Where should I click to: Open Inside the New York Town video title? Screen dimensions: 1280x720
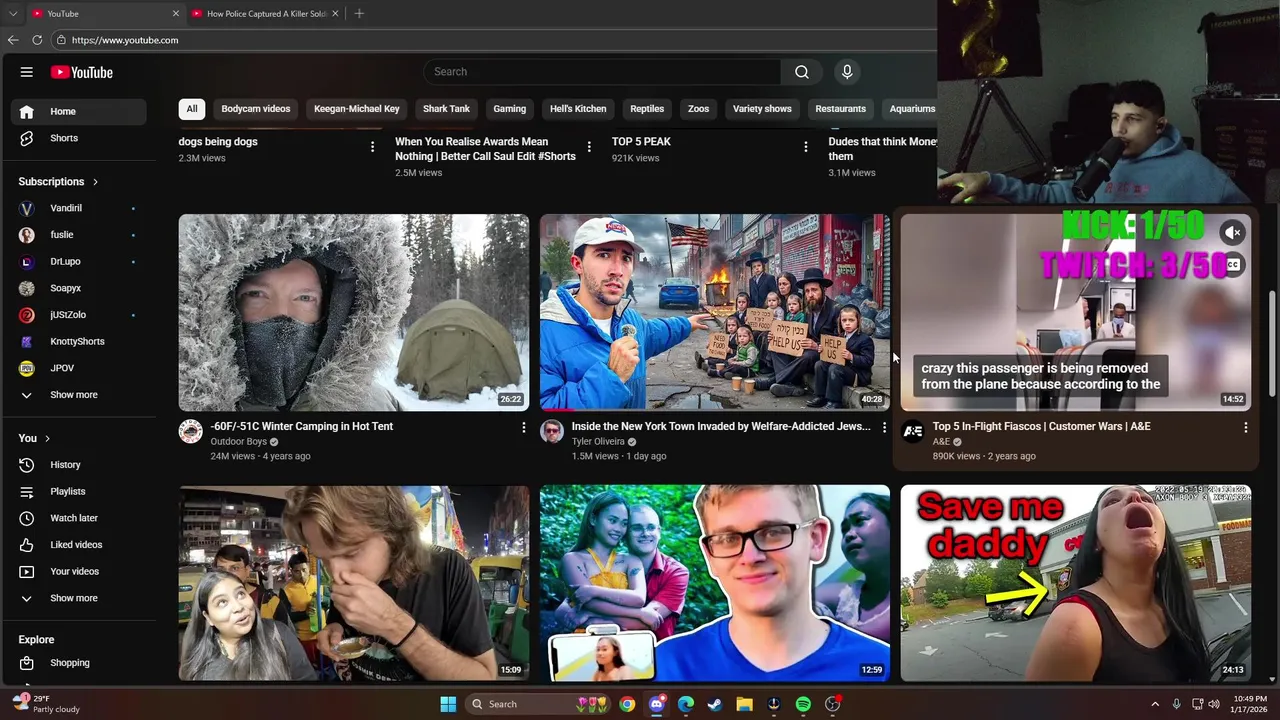(x=721, y=426)
